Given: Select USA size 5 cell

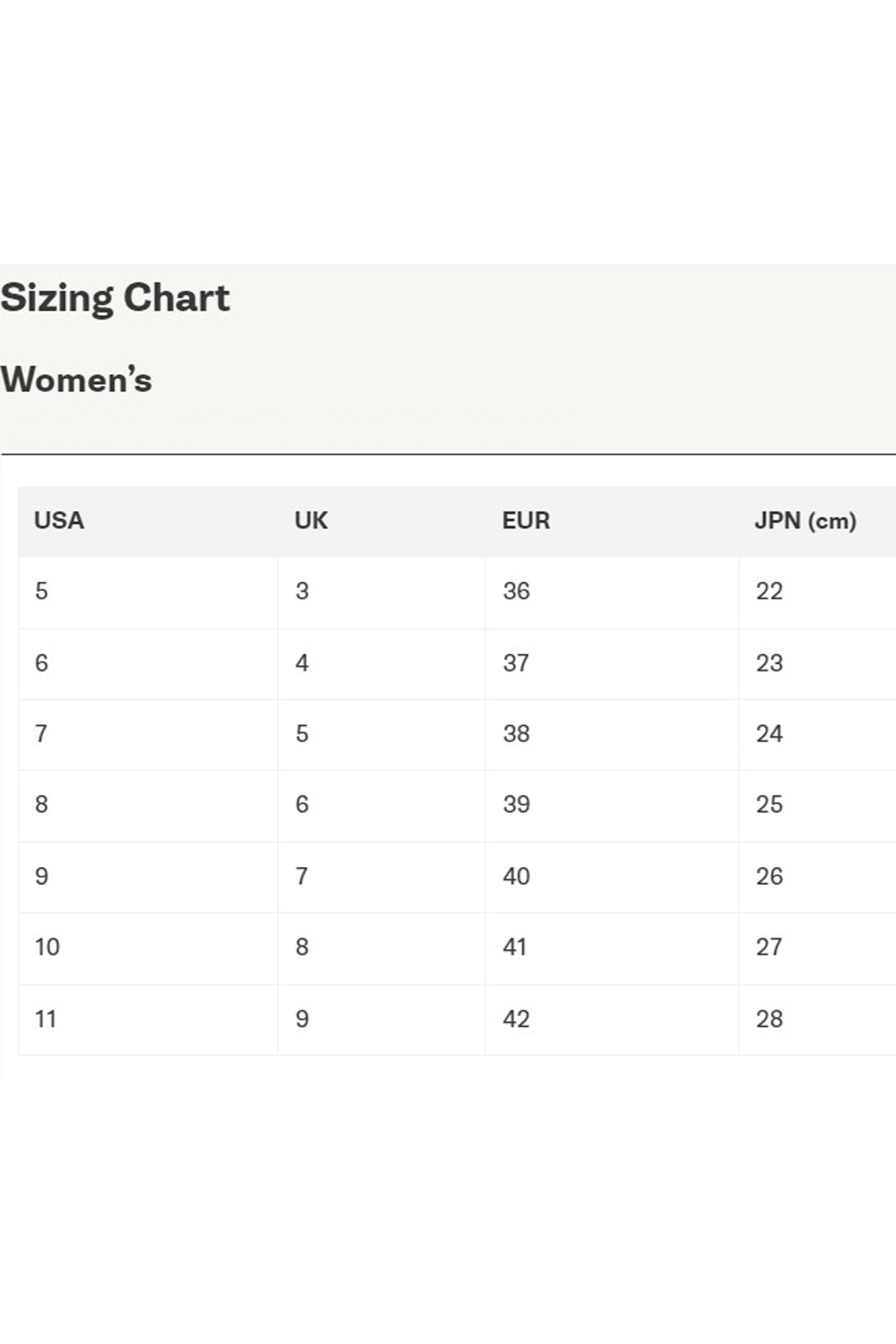Looking at the screenshot, I should point(42,591).
